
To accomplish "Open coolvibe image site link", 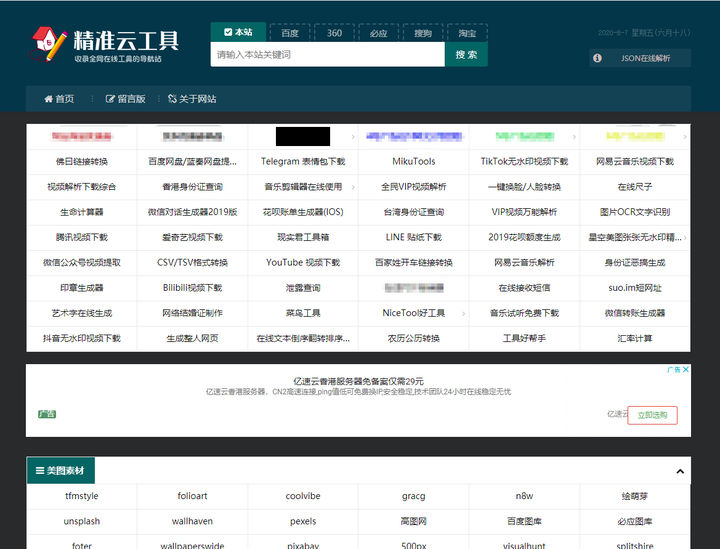I will (x=303, y=496).
